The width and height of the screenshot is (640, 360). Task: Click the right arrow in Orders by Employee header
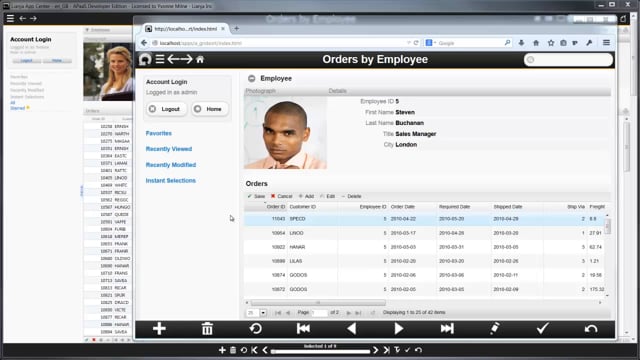pyautogui.click(x=187, y=59)
